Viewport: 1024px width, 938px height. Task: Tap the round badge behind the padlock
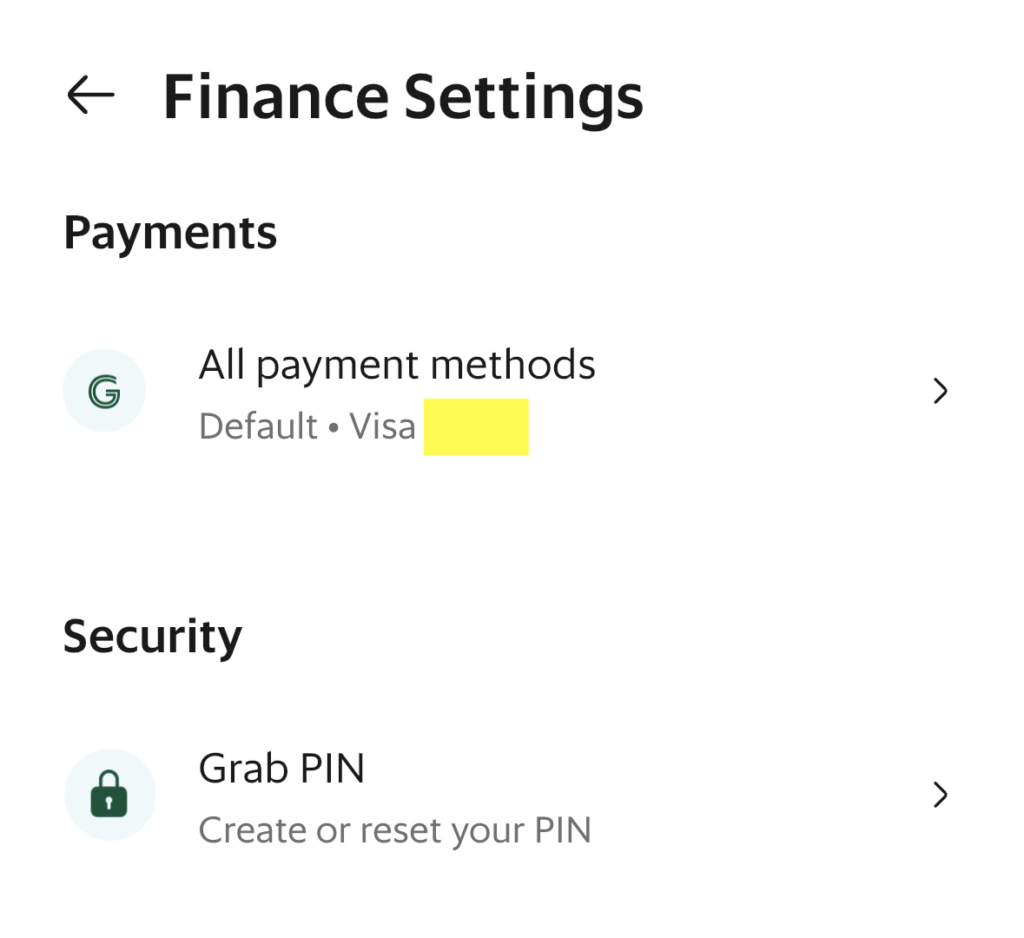(109, 794)
